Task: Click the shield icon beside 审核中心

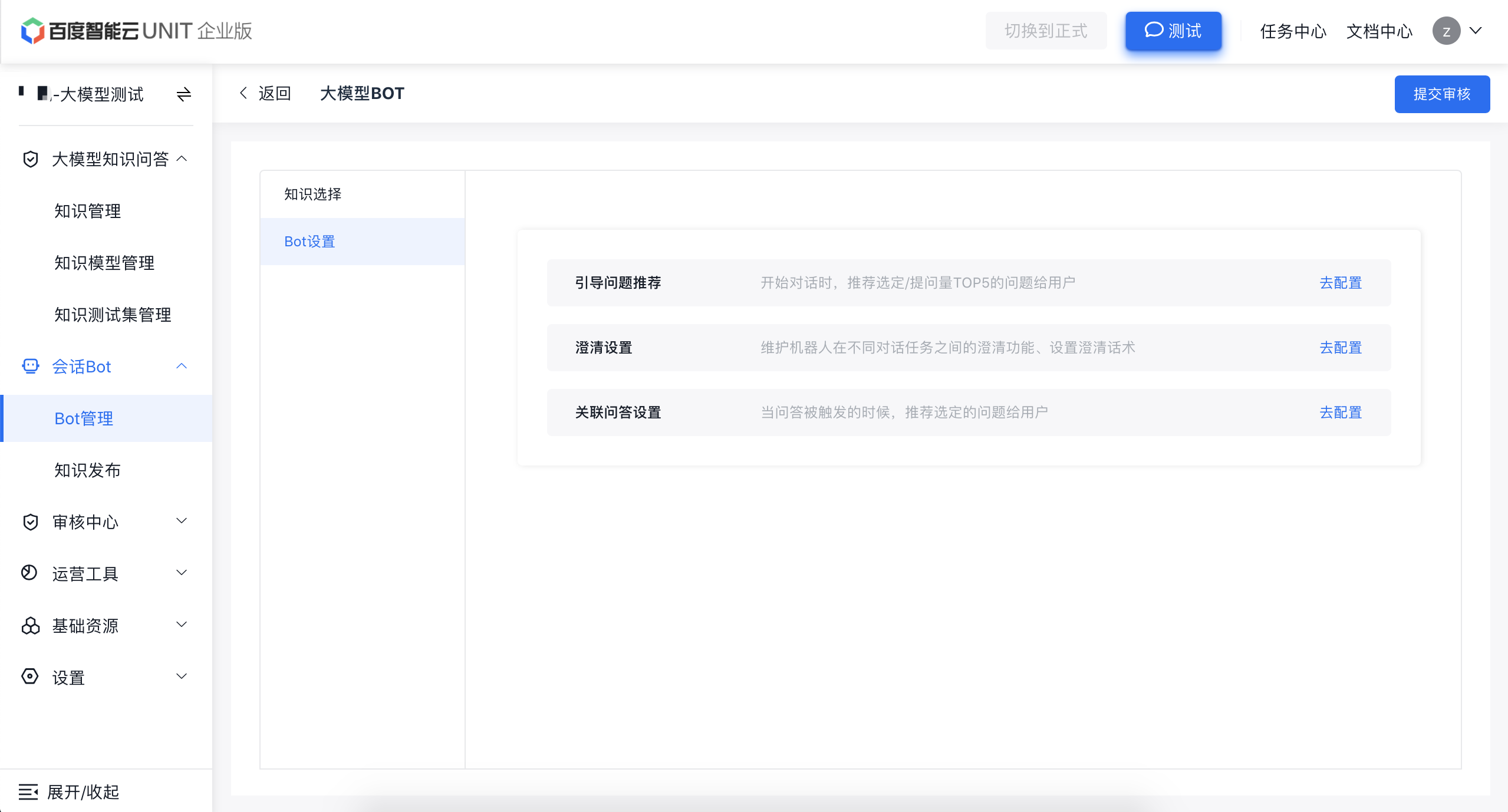Action: [x=30, y=522]
